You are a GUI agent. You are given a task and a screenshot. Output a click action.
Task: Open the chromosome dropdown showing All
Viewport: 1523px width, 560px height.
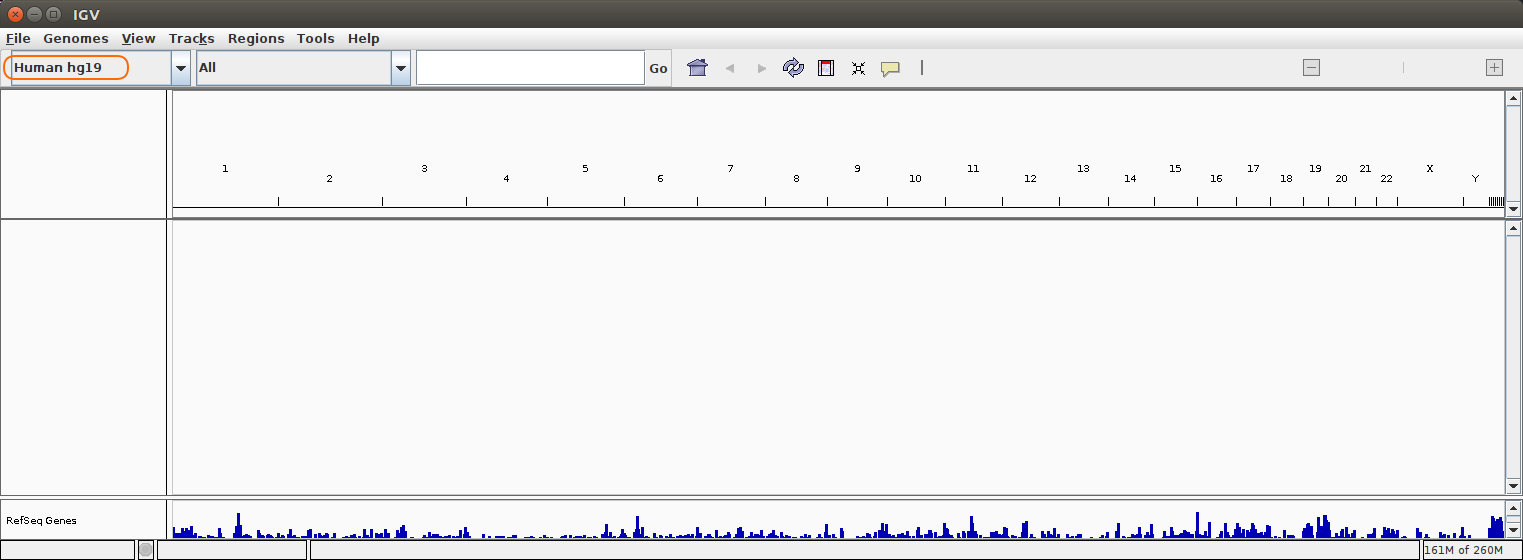point(401,68)
